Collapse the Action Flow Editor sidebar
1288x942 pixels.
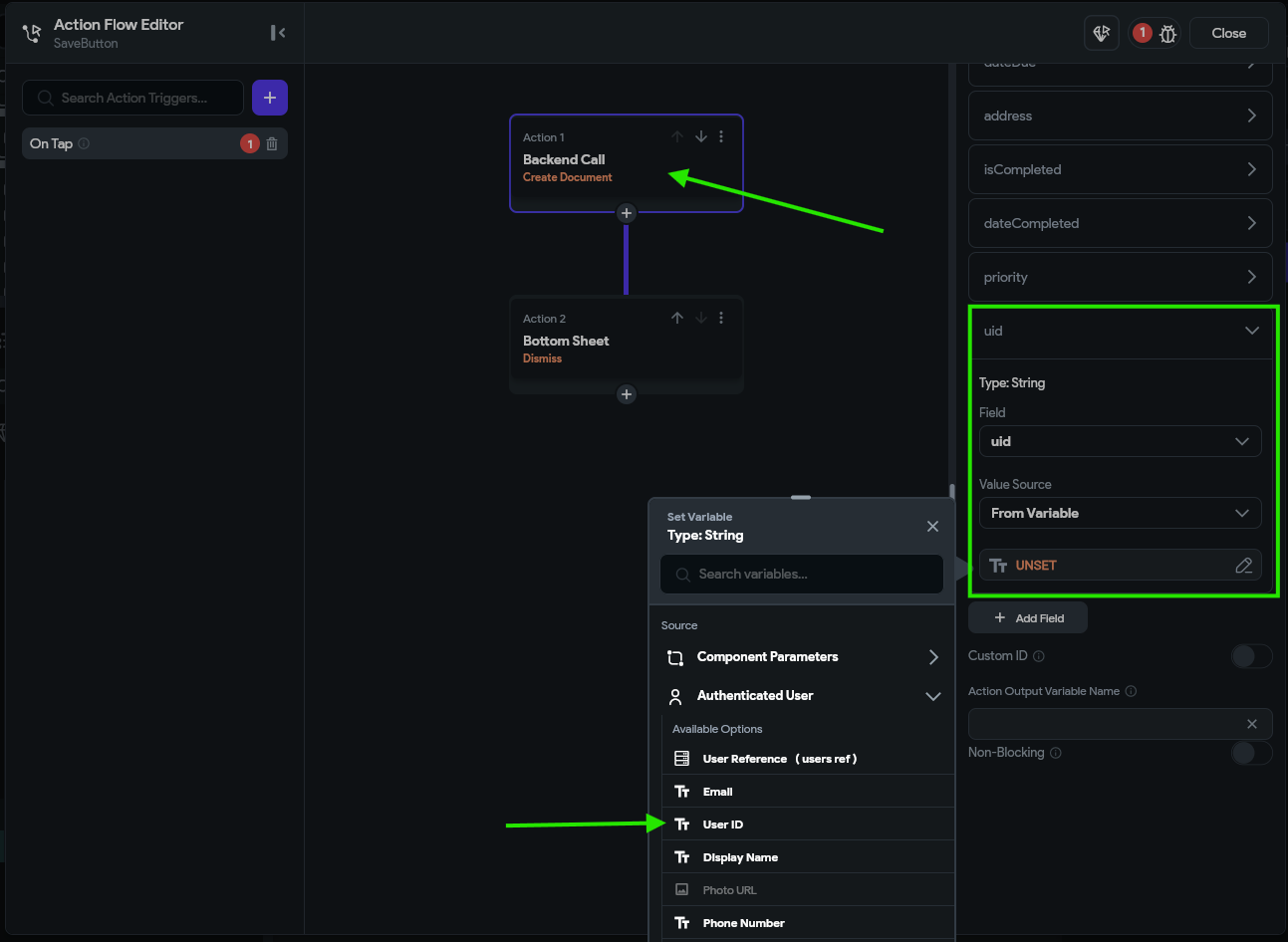tap(278, 33)
